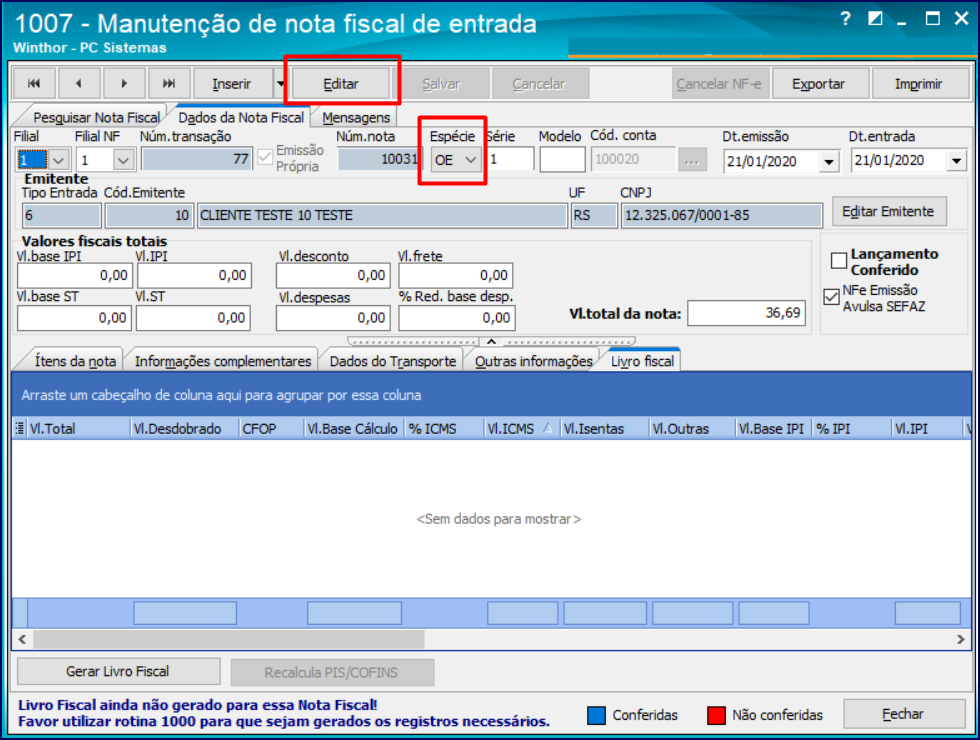Screen dimensions: 980x740
Task: Click the Fechar button
Action: (x=904, y=714)
